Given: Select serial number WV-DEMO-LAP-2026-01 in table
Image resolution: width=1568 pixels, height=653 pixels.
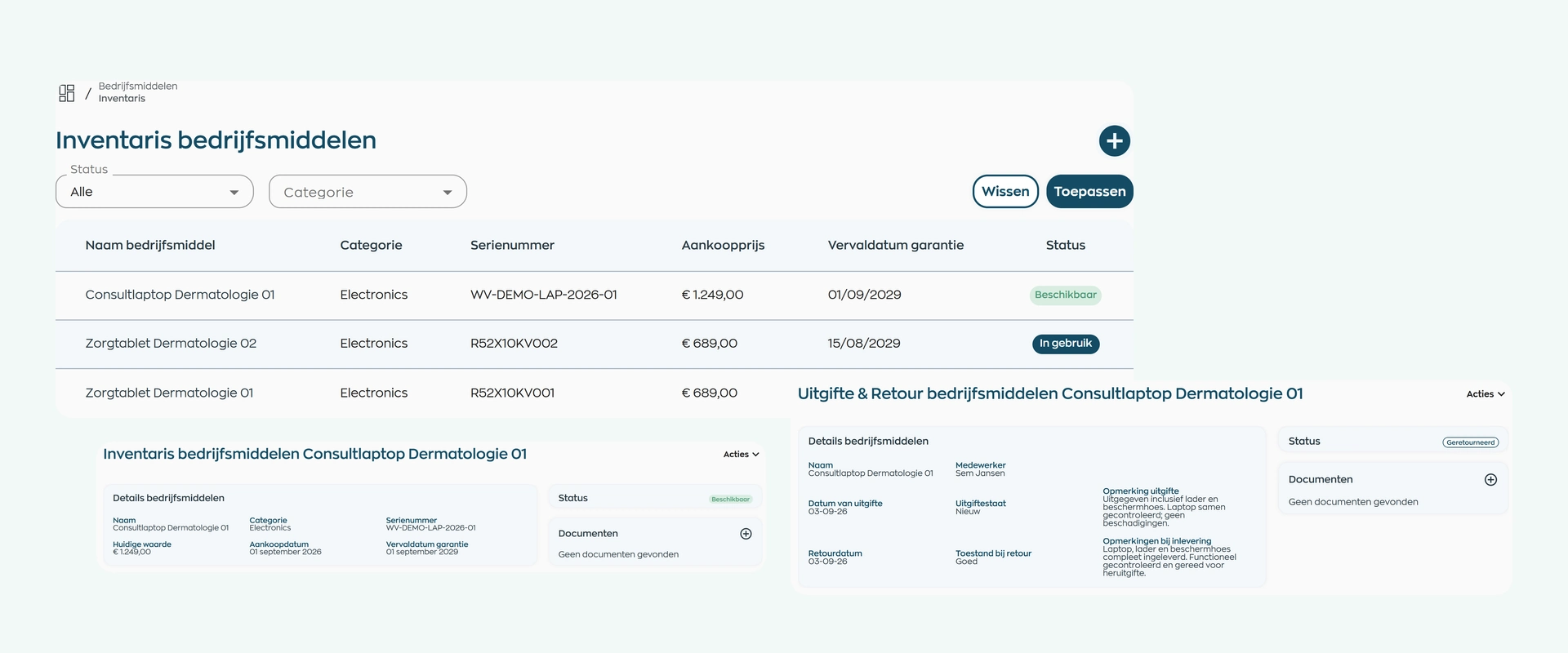Looking at the screenshot, I should (543, 295).
